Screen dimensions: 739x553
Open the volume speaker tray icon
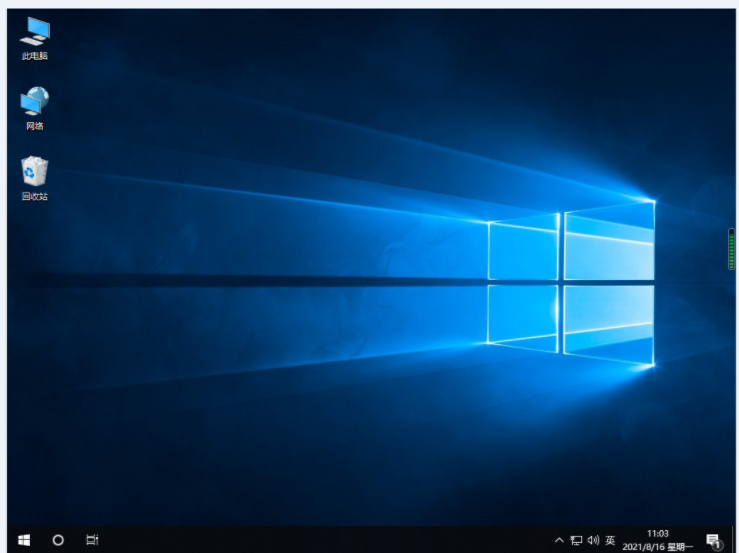tap(593, 540)
